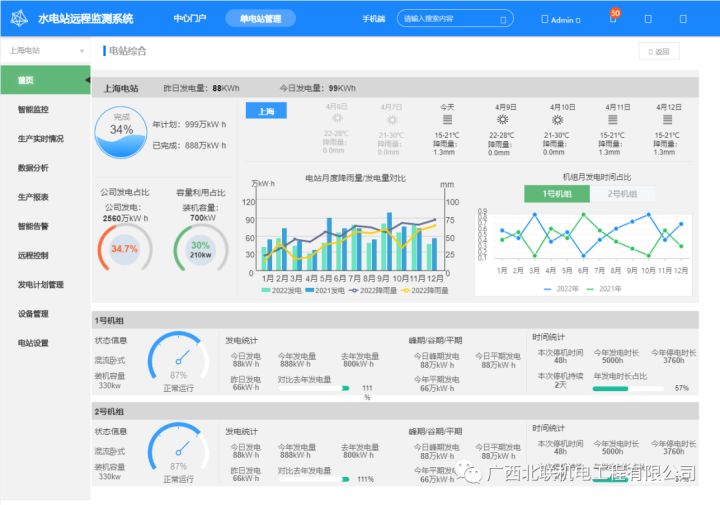Toggle 2021发电 legend in bar chart
Screen dimensions: 720x505
pos(325,290)
